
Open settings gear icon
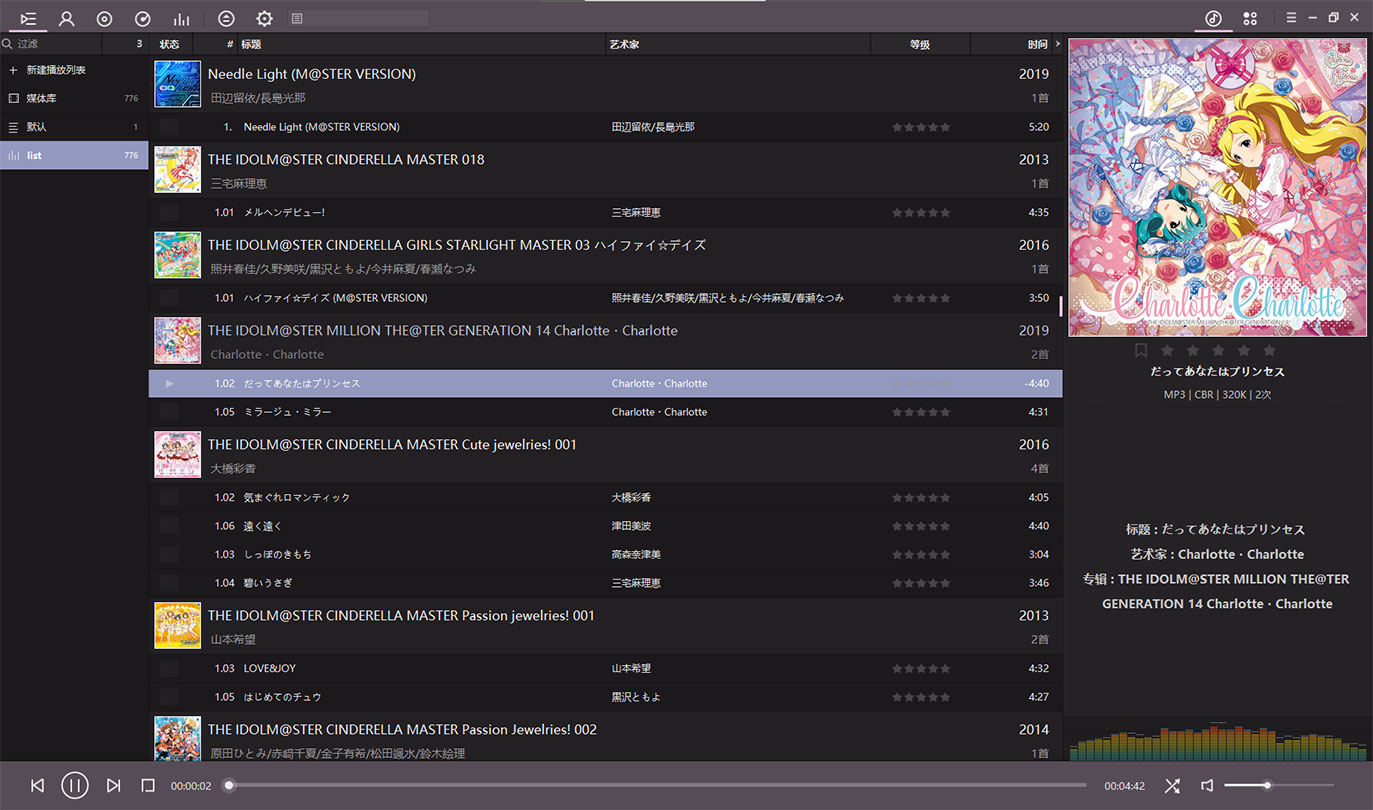tap(264, 18)
